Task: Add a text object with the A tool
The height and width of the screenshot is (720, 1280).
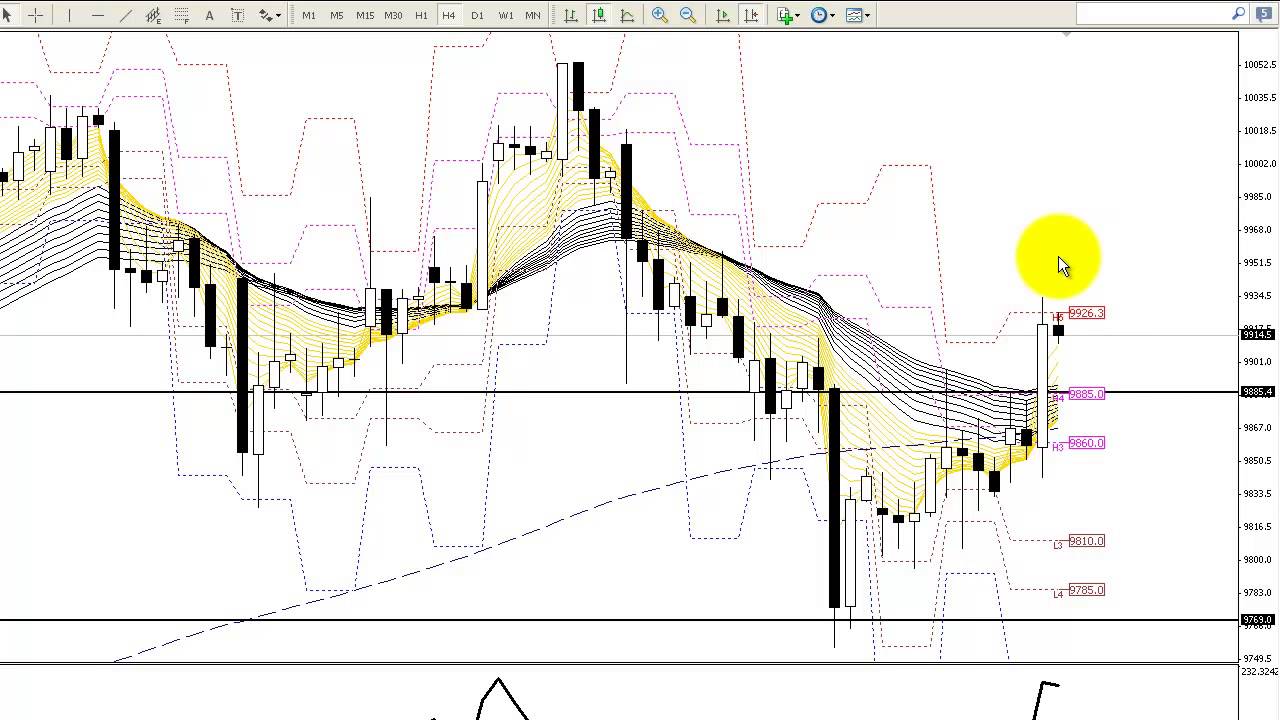Action: tap(209, 15)
